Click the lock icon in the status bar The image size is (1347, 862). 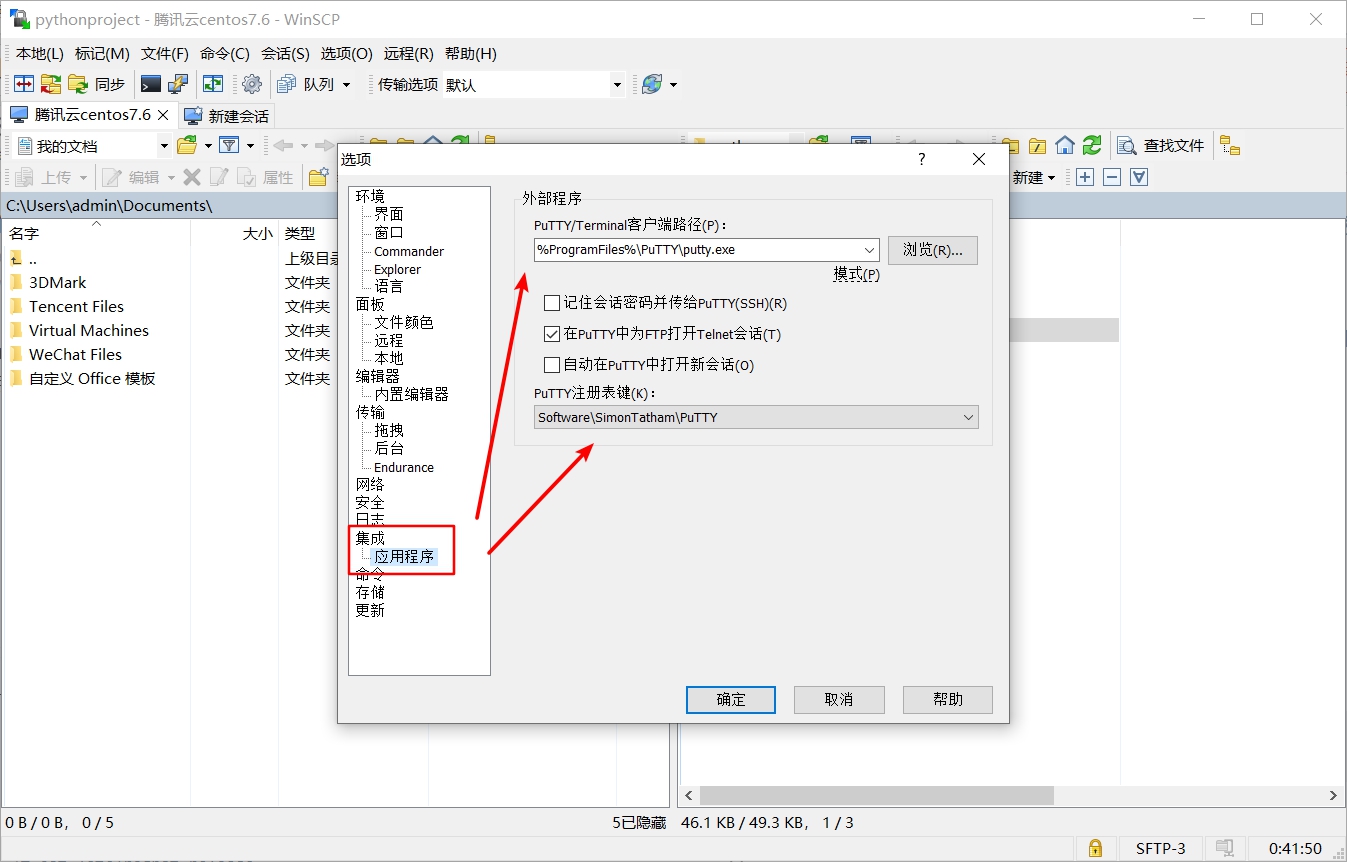[x=1095, y=848]
